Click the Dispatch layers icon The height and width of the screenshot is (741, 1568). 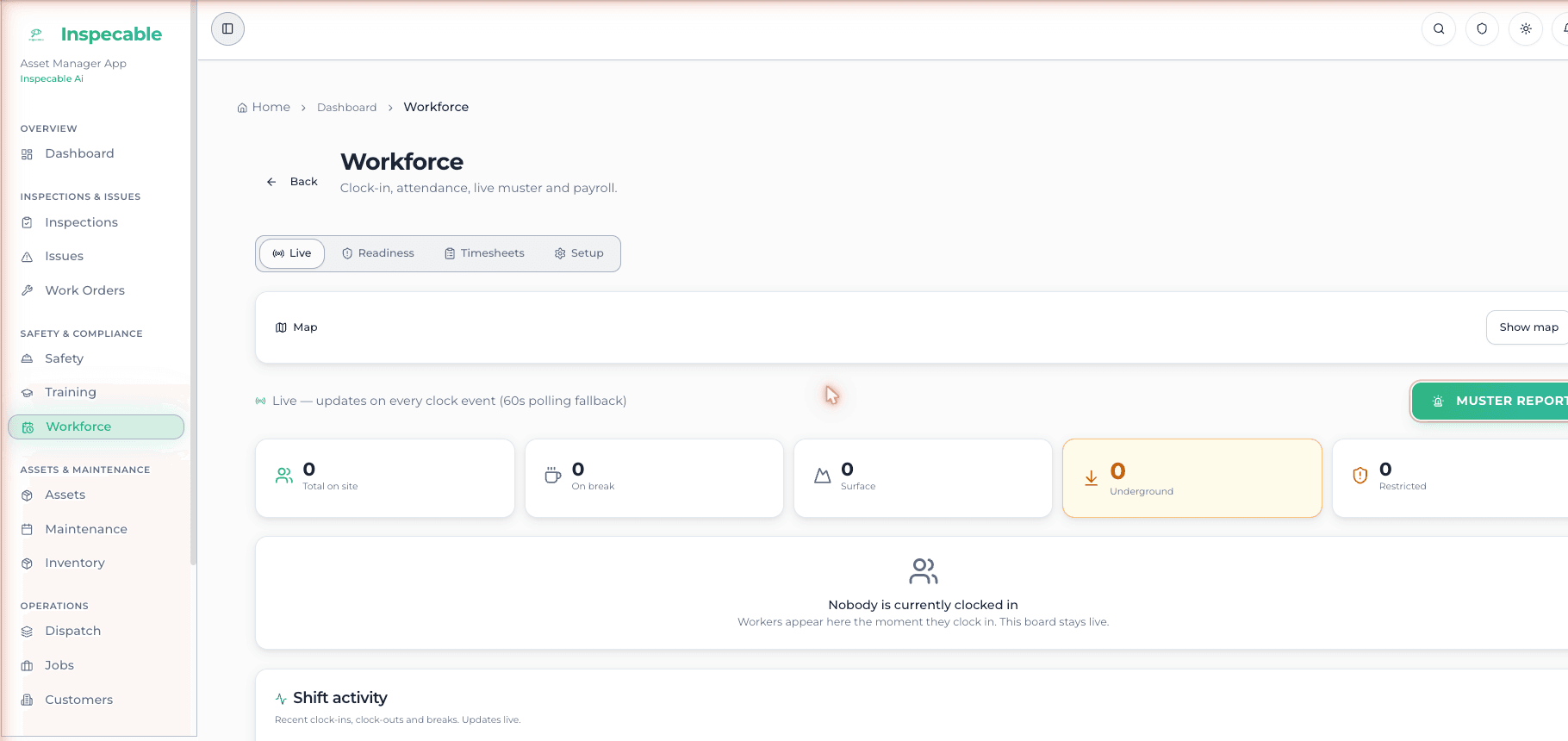click(x=27, y=632)
